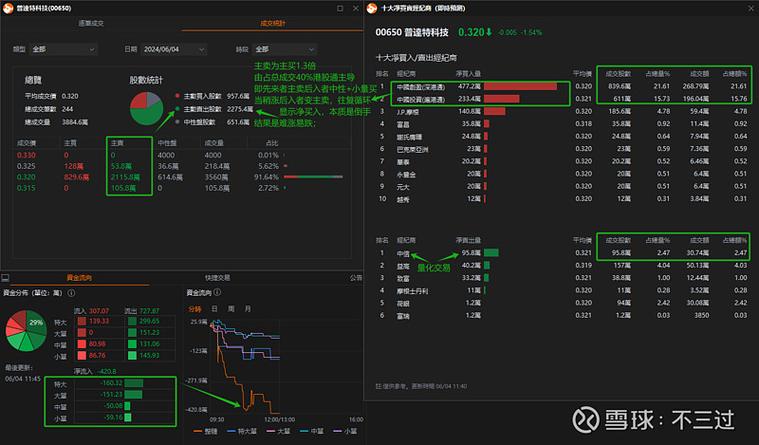
Task: Toggle the 整體 line in chart legend
Action: click(206, 431)
